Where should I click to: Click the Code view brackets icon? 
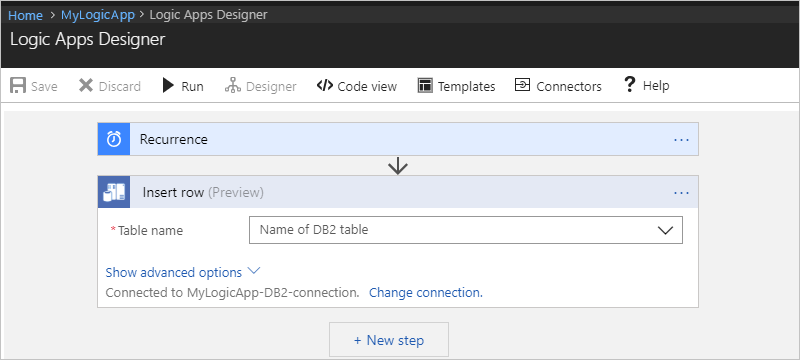pos(324,85)
